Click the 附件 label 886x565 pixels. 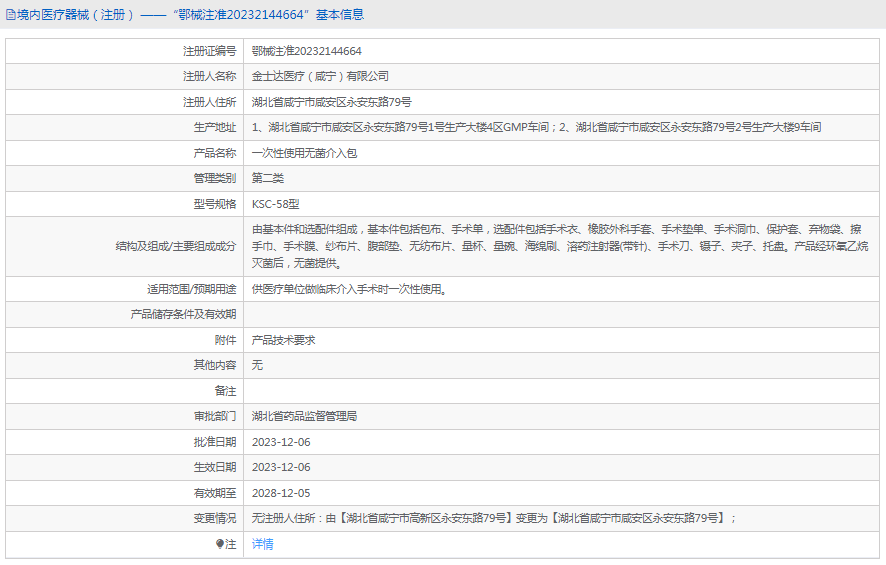225,340
